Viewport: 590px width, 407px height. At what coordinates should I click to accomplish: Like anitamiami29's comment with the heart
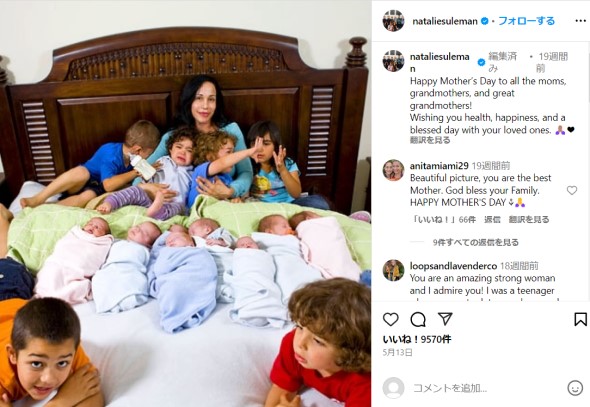click(x=572, y=190)
